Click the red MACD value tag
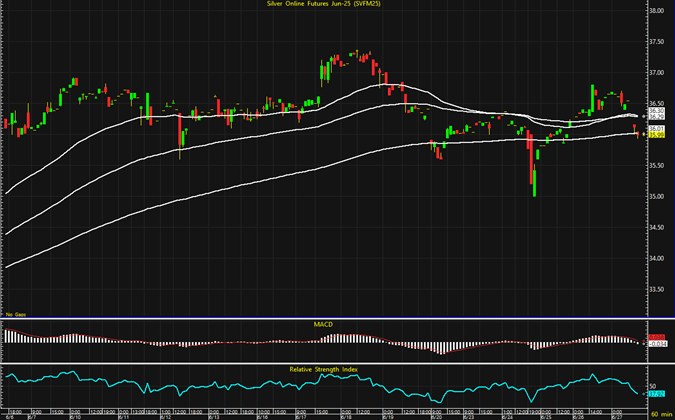Image resolution: width=675 pixels, height=420 pixels. click(x=656, y=337)
